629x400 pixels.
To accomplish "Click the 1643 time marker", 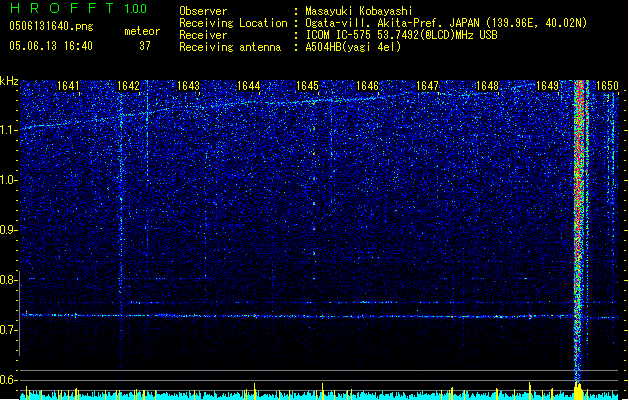I will 188,86.
